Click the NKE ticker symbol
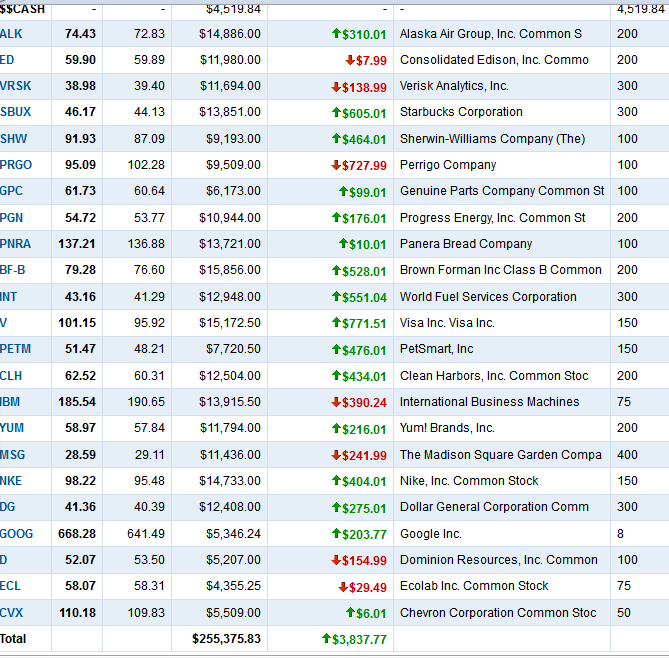 click(11, 480)
